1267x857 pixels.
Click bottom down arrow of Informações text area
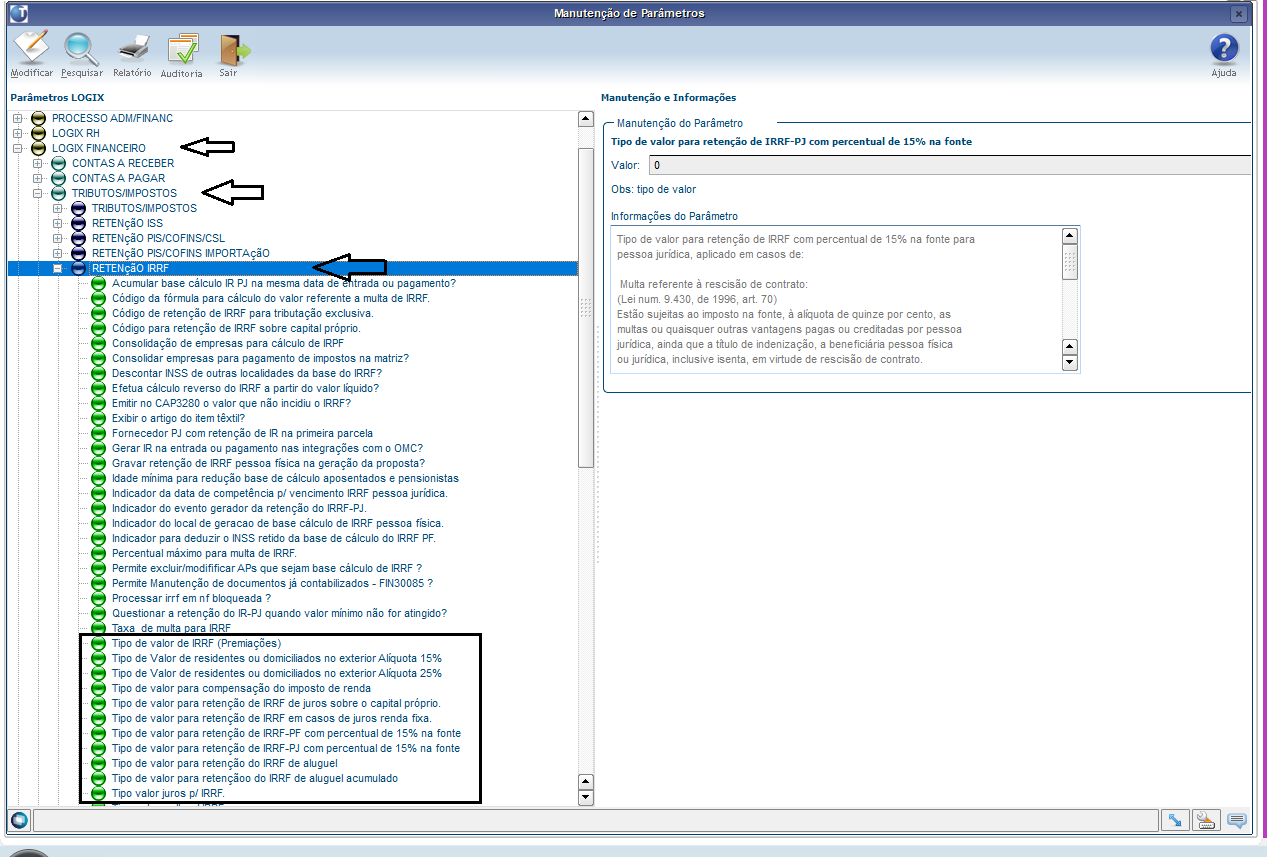click(1069, 362)
